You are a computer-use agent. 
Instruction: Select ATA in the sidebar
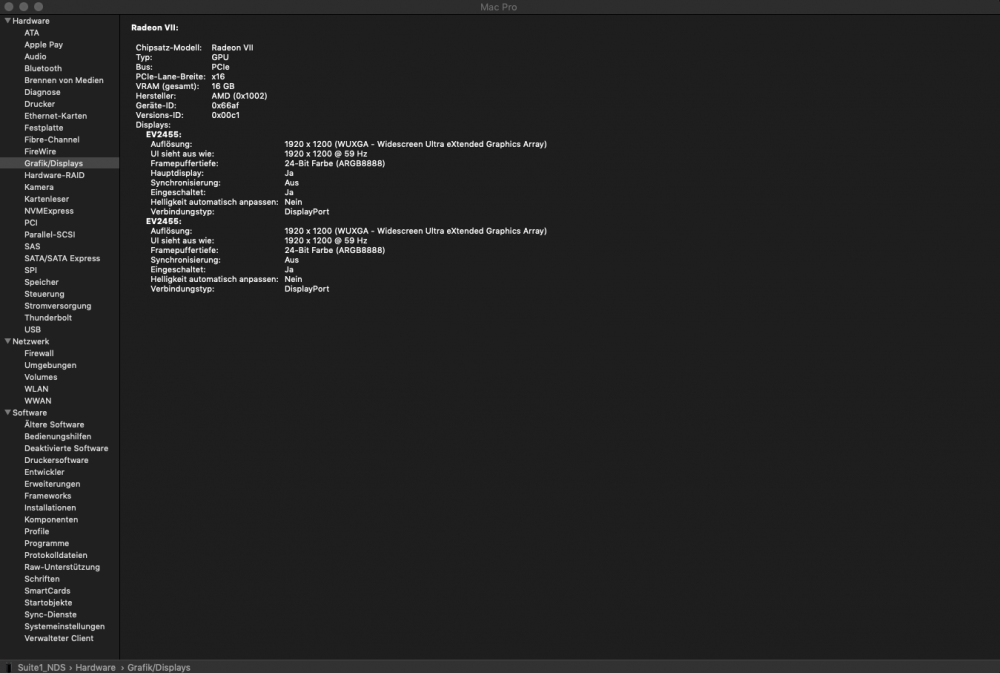[x=31, y=33]
